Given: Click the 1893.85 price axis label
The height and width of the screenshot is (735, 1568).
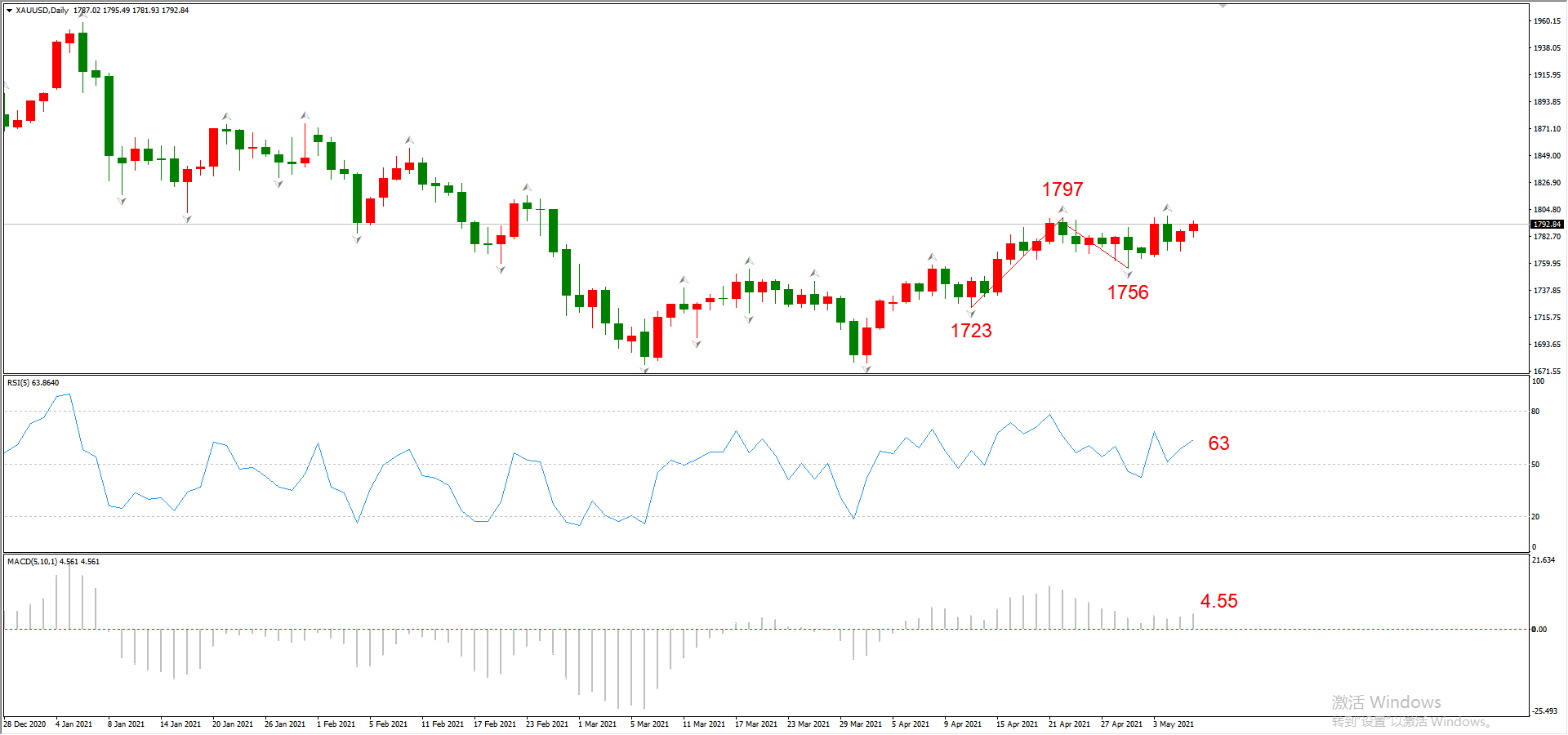Looking at the screenshot, I should [1547, 102].
